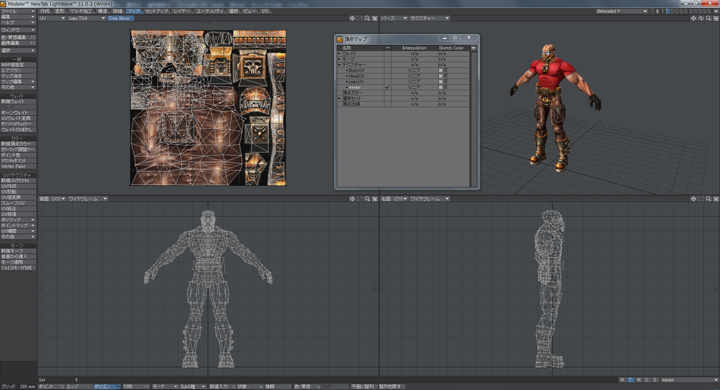The image size is (720, 390).
Task: Toggle the check cell for LegsUV row
Action: pos(388,81)
